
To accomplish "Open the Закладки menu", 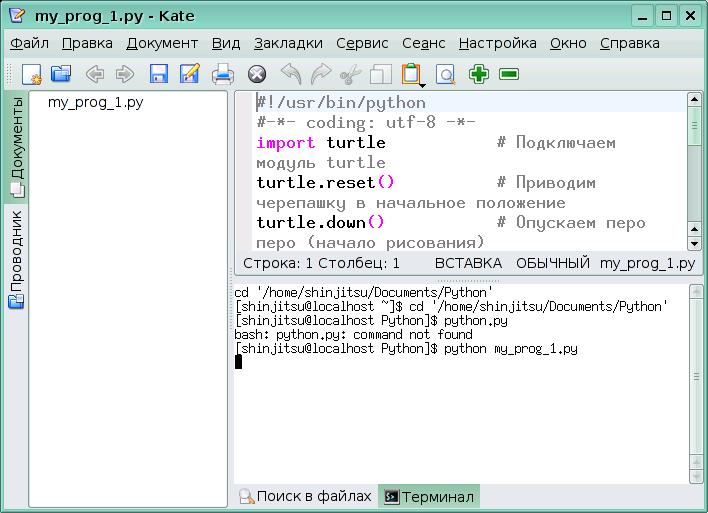I will [x=288, y=43].
